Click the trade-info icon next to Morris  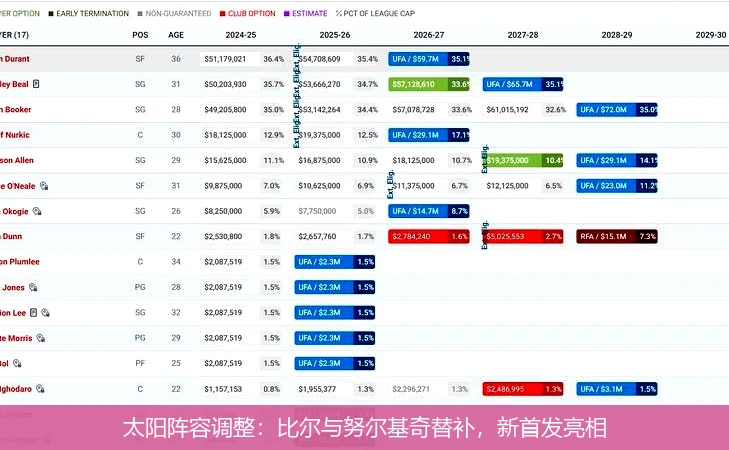(41, 338)
